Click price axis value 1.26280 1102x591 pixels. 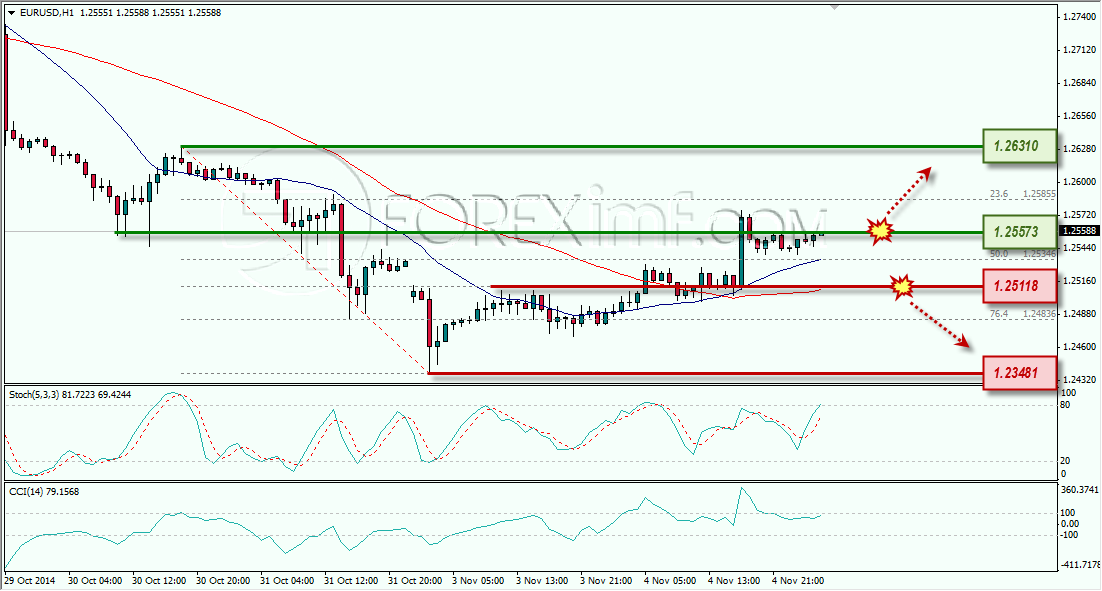[1080, 148]
